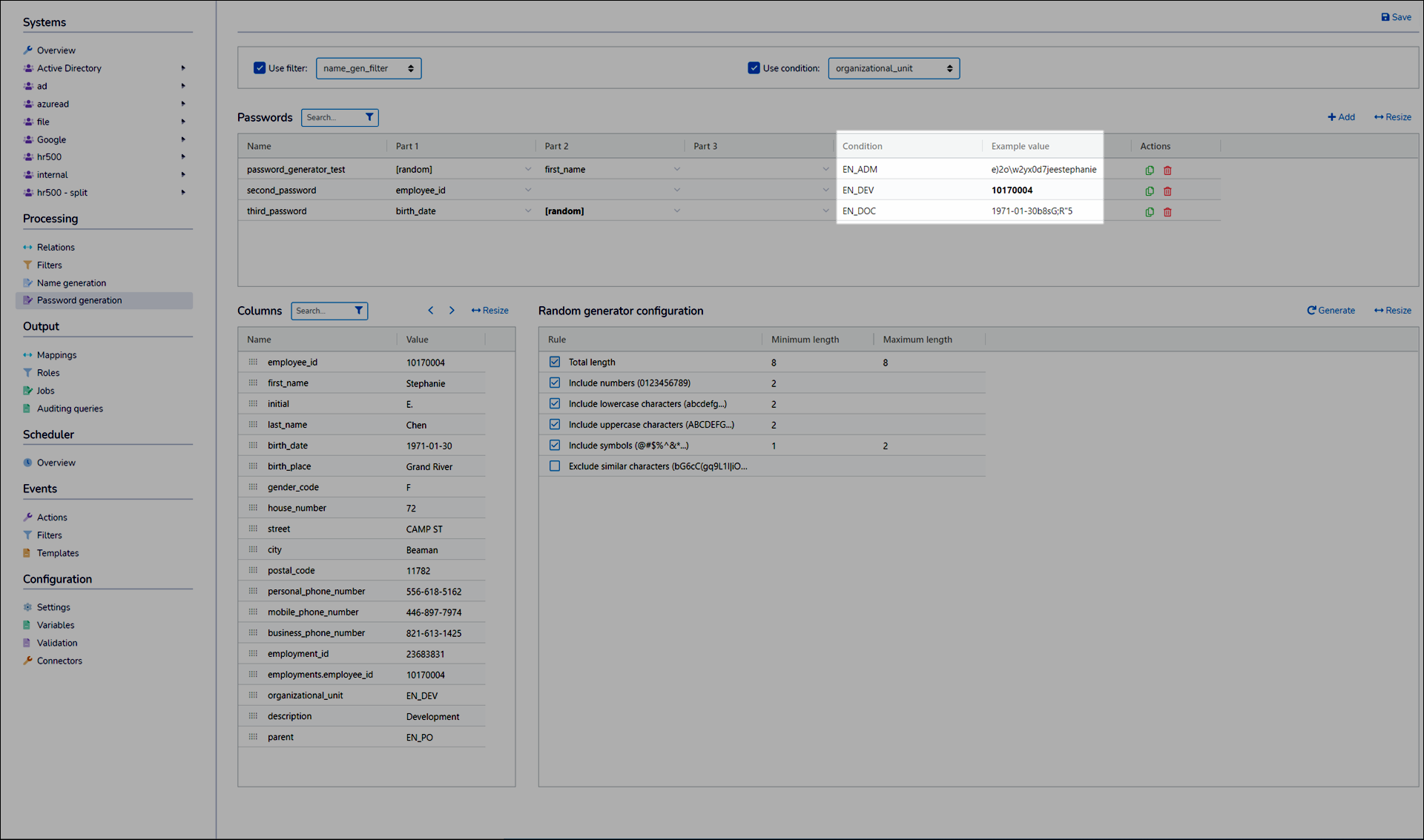Go to next column record arrow
The image size is (1424, 840).
452,311
